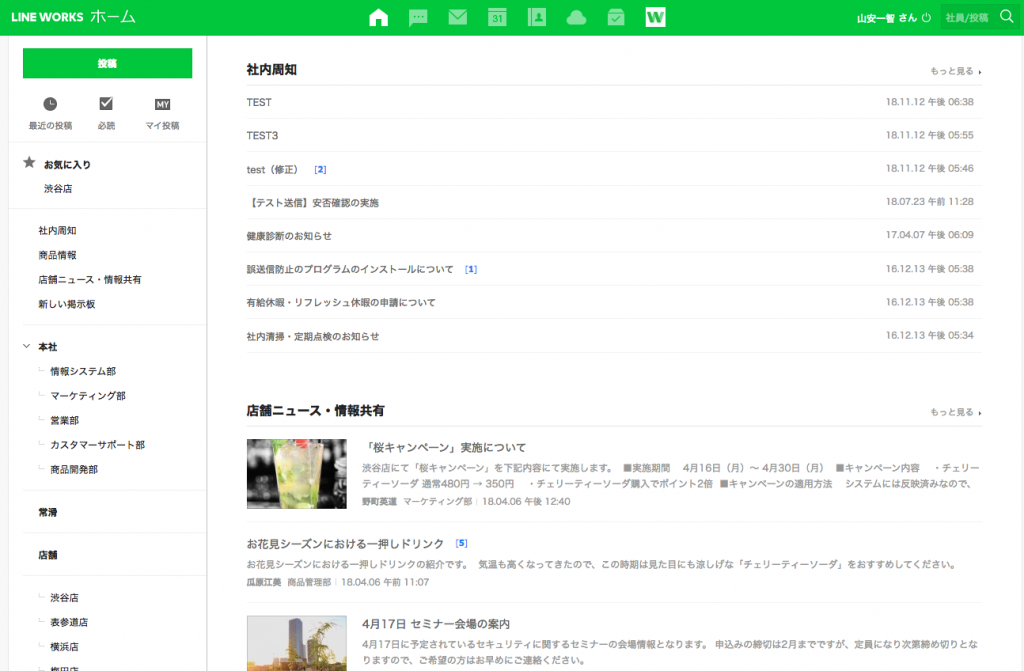The image size is (1024, 671).
Task: Select マーケティング部 in sidebar tree
Action: coord(88,396)
